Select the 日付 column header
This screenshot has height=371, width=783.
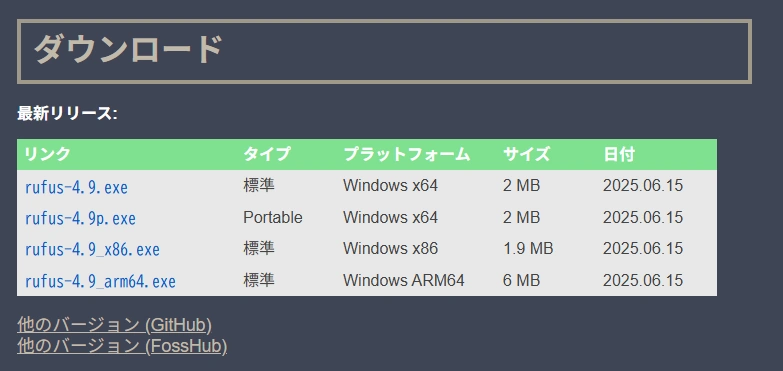[x=618, y=154]
